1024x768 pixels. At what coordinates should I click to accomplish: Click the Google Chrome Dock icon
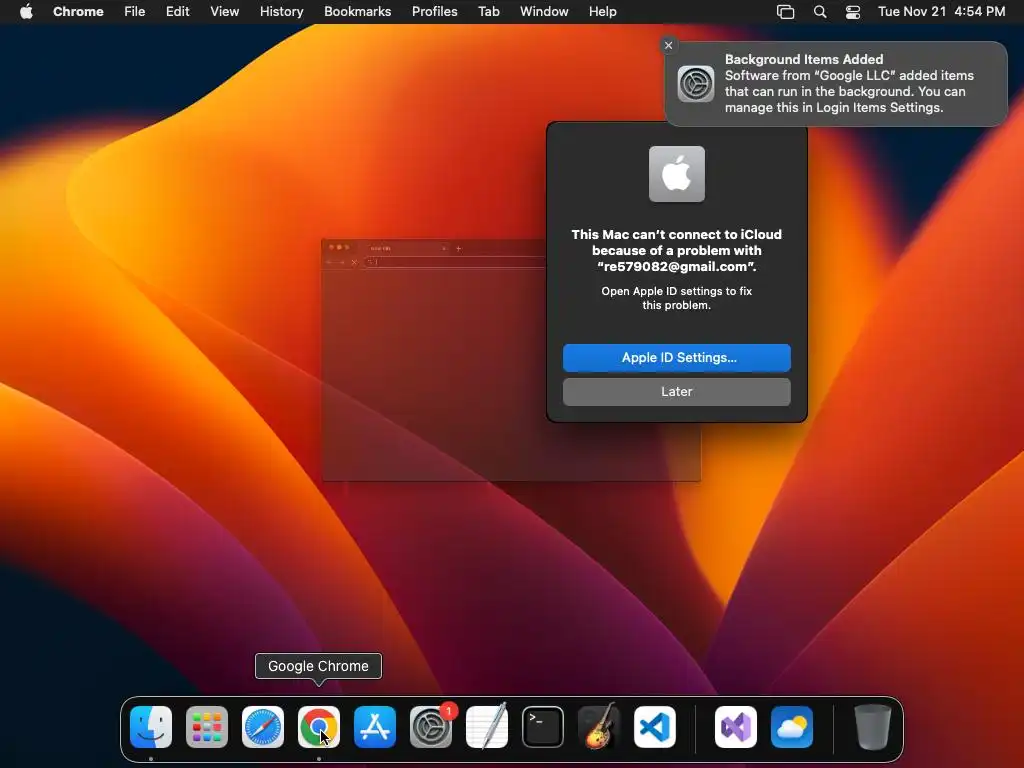pyautogui.click(x=319, y=727)
